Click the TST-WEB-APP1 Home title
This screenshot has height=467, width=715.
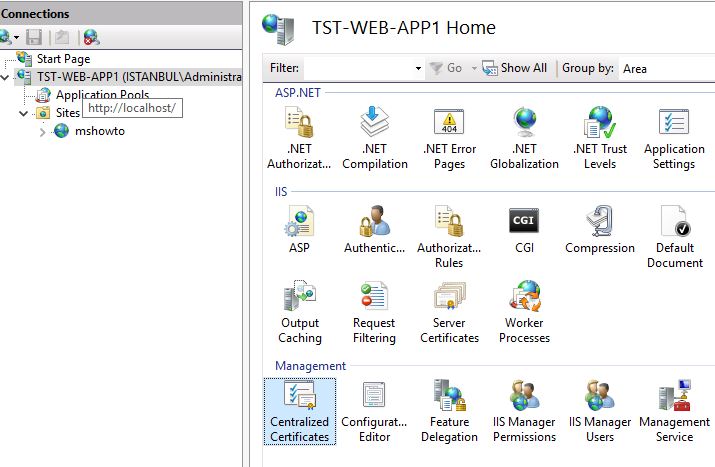click(x=404, y=28)
